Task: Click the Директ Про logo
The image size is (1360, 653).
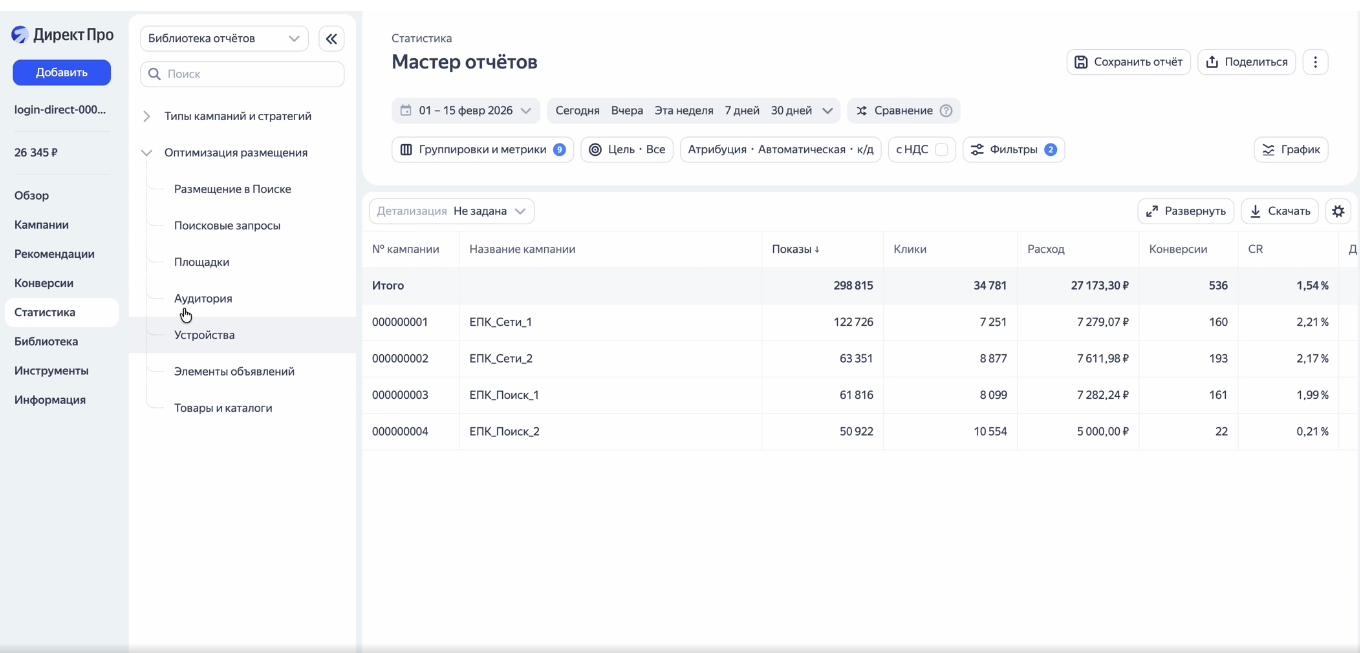Action: [x=62, y=35]
